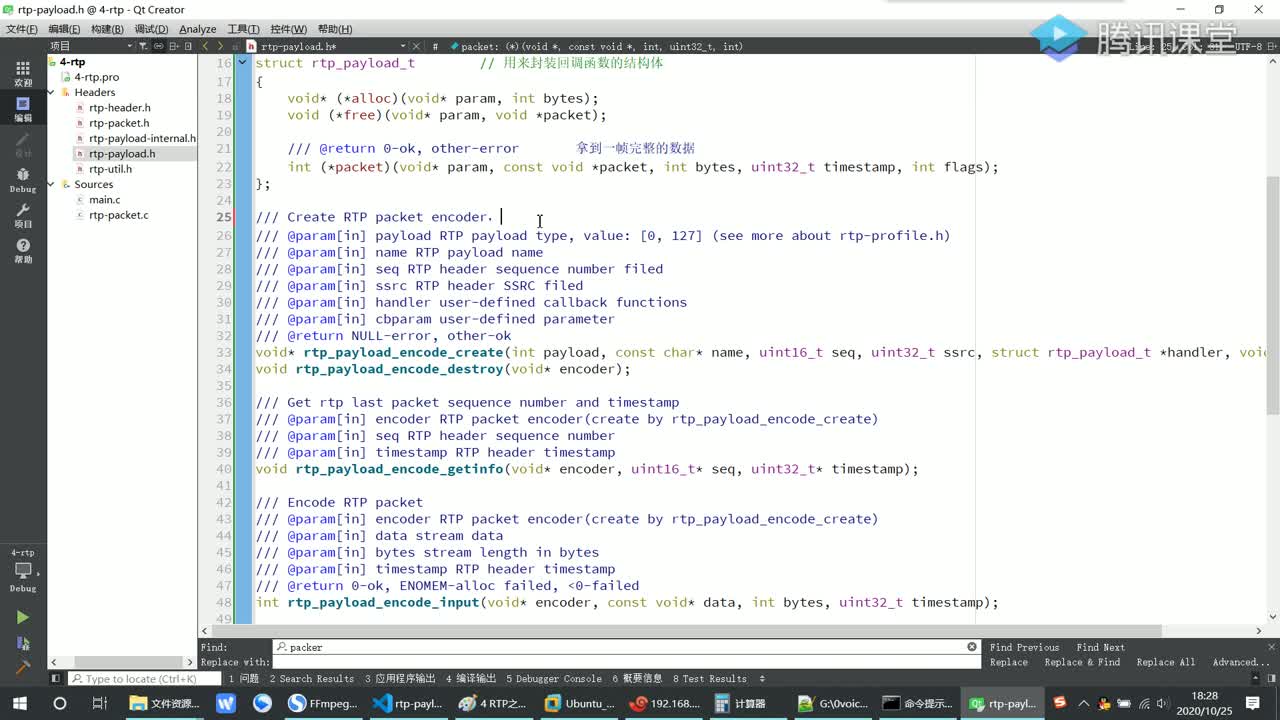1280x720 pixels.
Task: Build the project with hammer icon
Action: (22, 667)
